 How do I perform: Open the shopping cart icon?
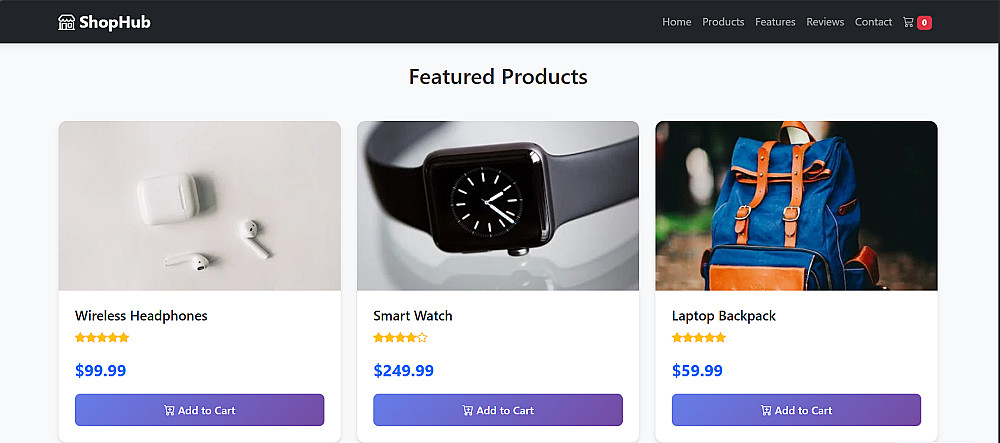908,22
